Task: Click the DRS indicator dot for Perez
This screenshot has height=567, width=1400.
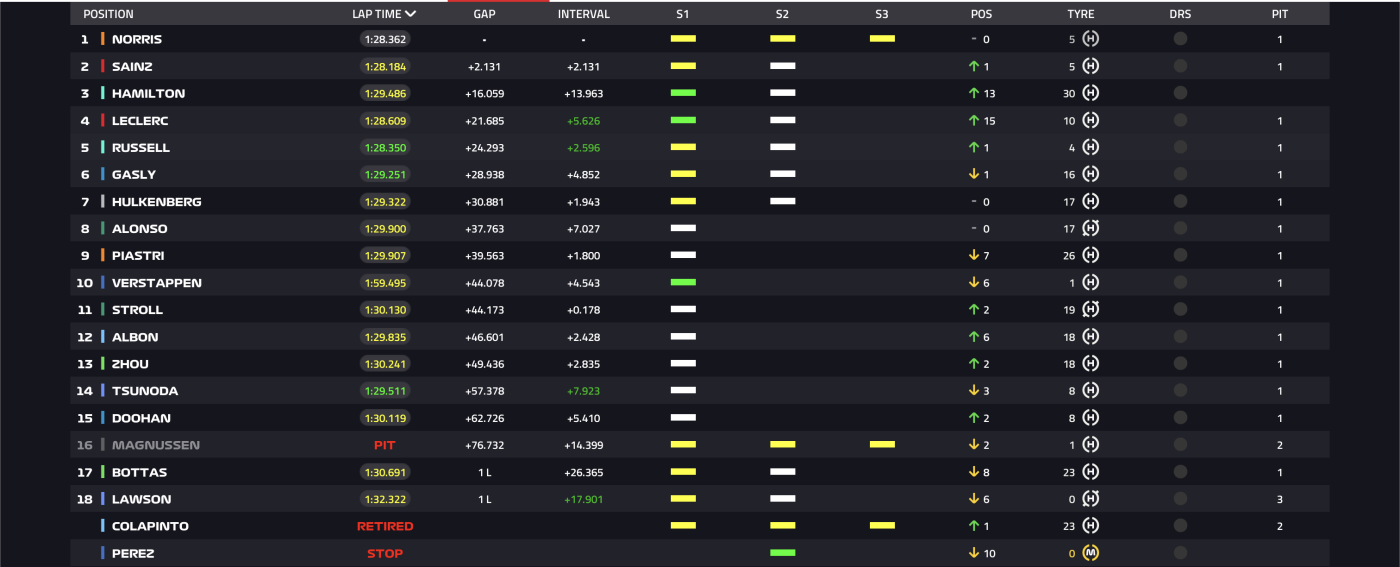Action: pos(1180,552)
